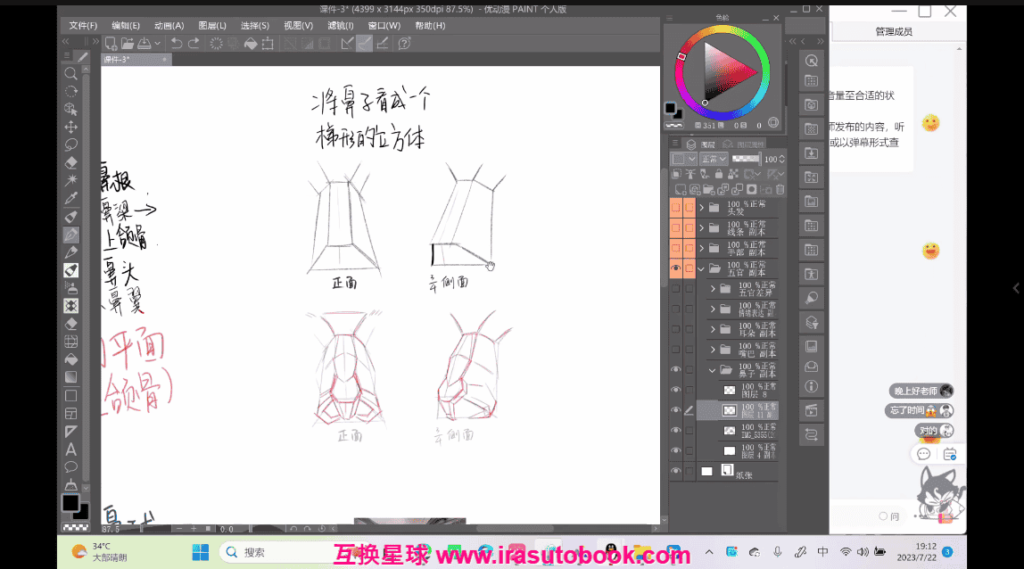
Task: Expand the 头发 layer folder
Action: tap(702, 208)
